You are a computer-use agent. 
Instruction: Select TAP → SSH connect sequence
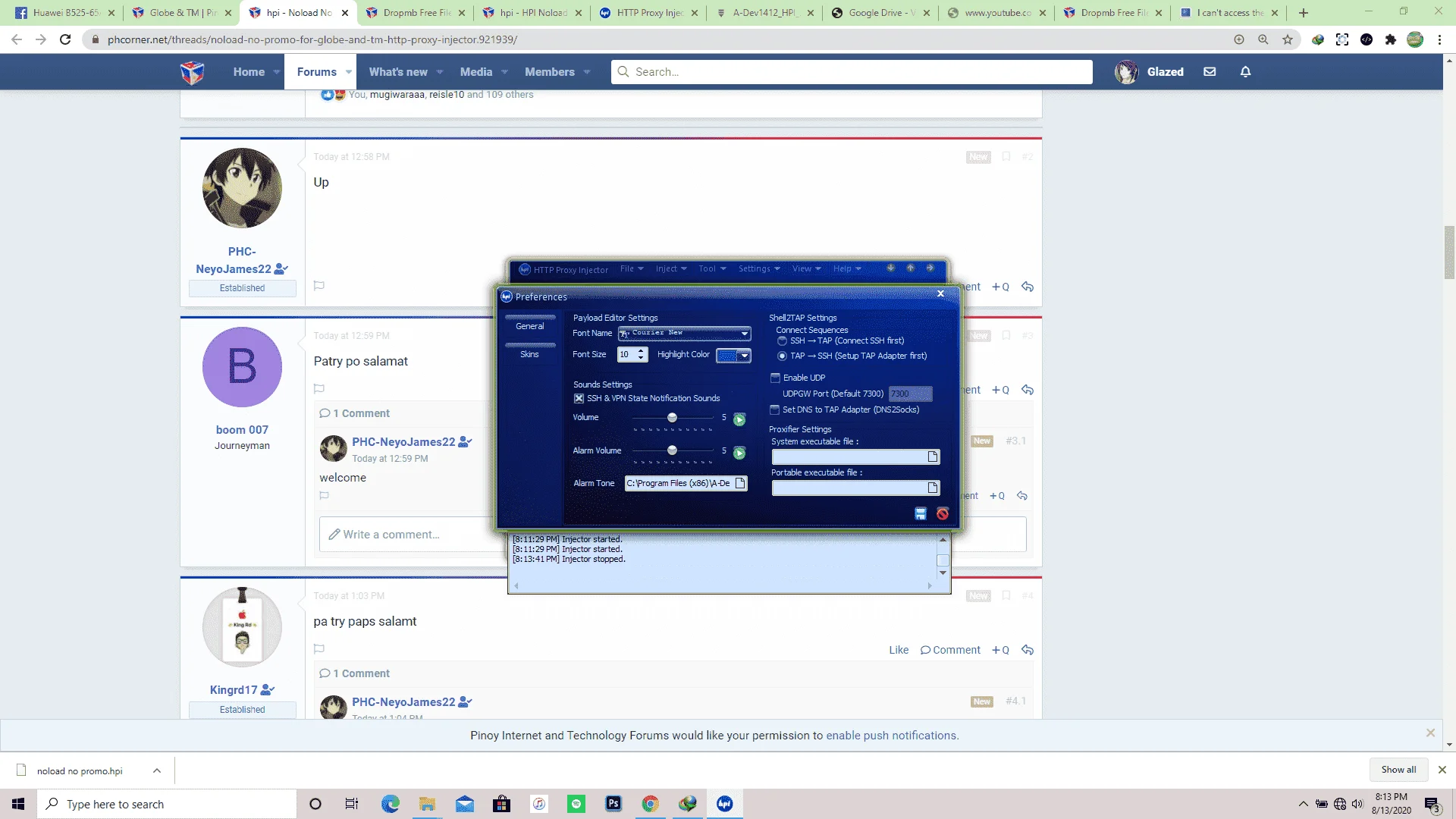click(x=782, y=356)
